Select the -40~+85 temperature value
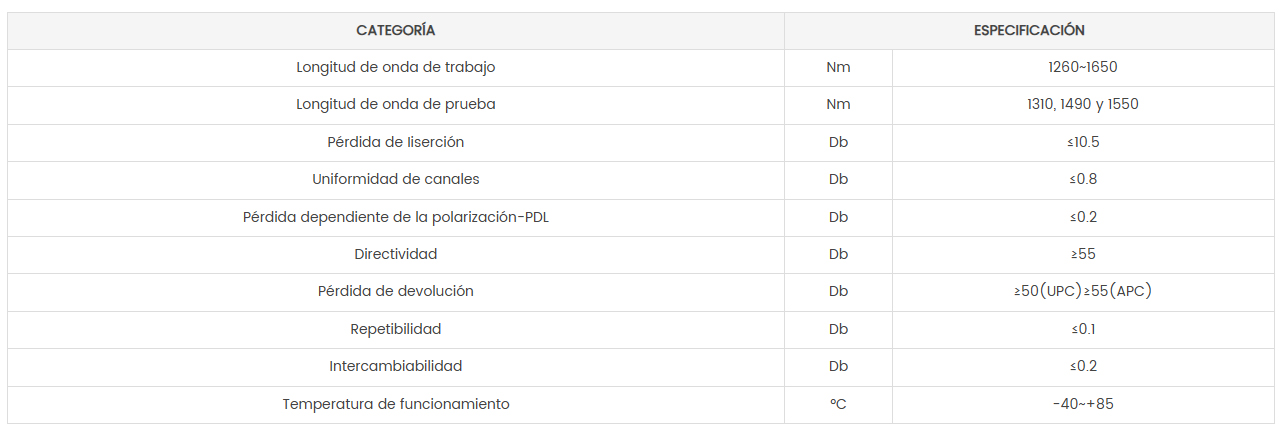The width and height of the screenshot is (1283, 436). pyautogui.click(x=1083, y=405)
